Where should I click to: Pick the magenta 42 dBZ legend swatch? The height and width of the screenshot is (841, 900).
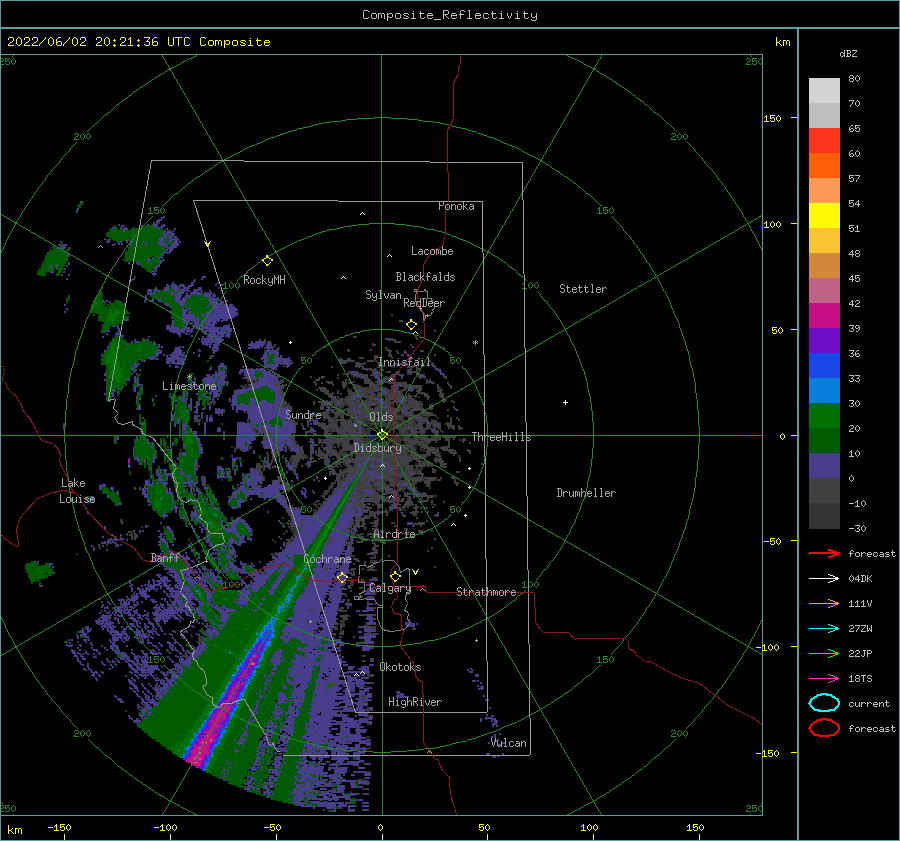tap(824, 316)
